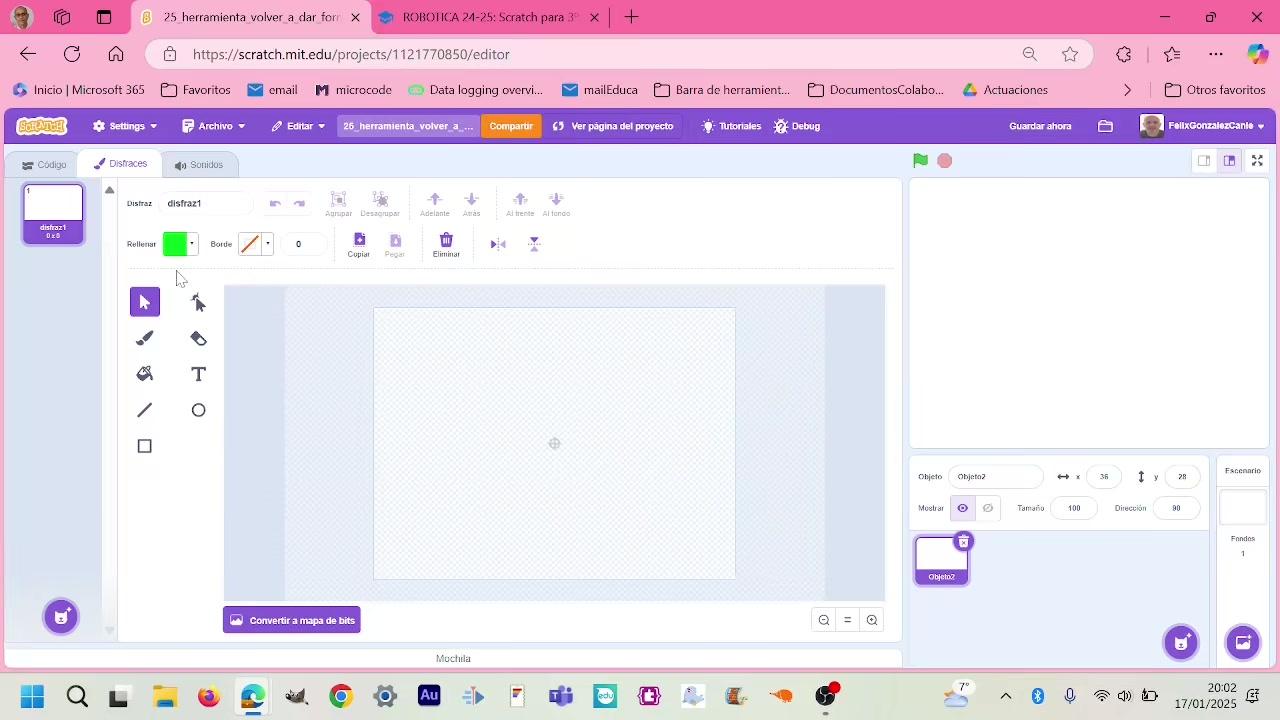Click the Agrupar group icon
This screenshot has width=1280, height=720.
pyautogui.click(x=339, y=199)
